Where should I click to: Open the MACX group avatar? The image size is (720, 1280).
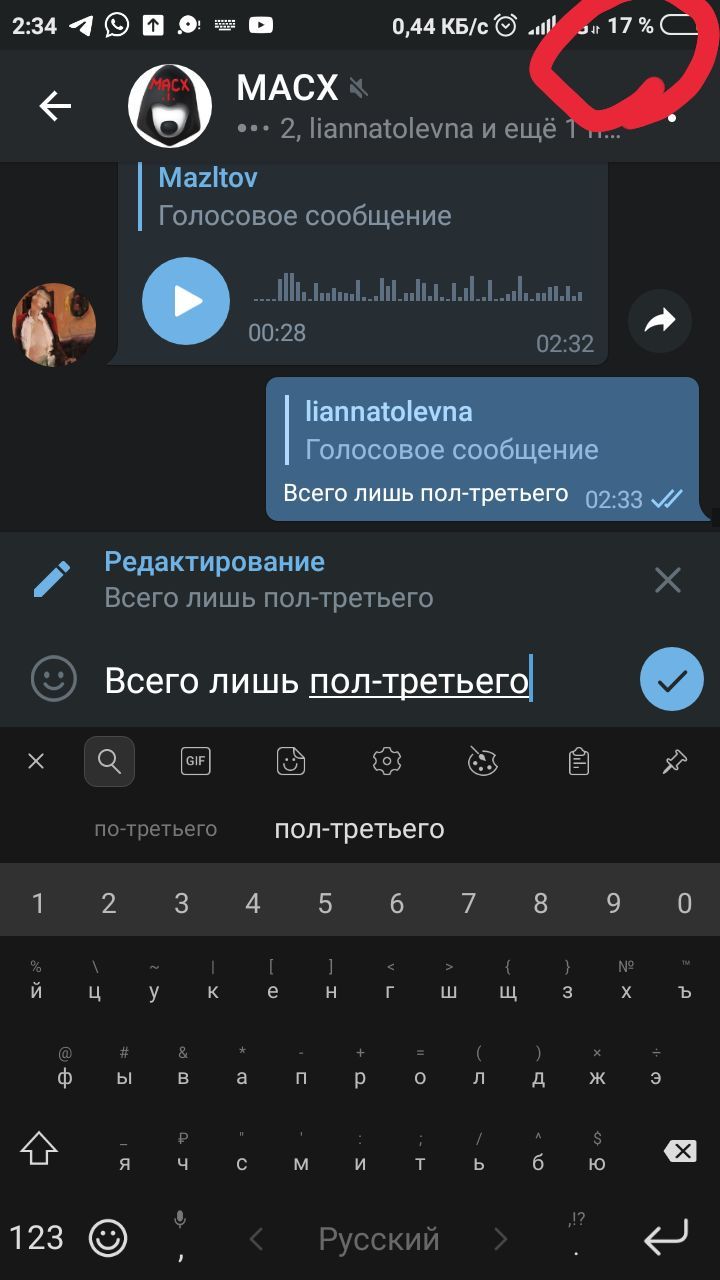click(x=170, y=106)
